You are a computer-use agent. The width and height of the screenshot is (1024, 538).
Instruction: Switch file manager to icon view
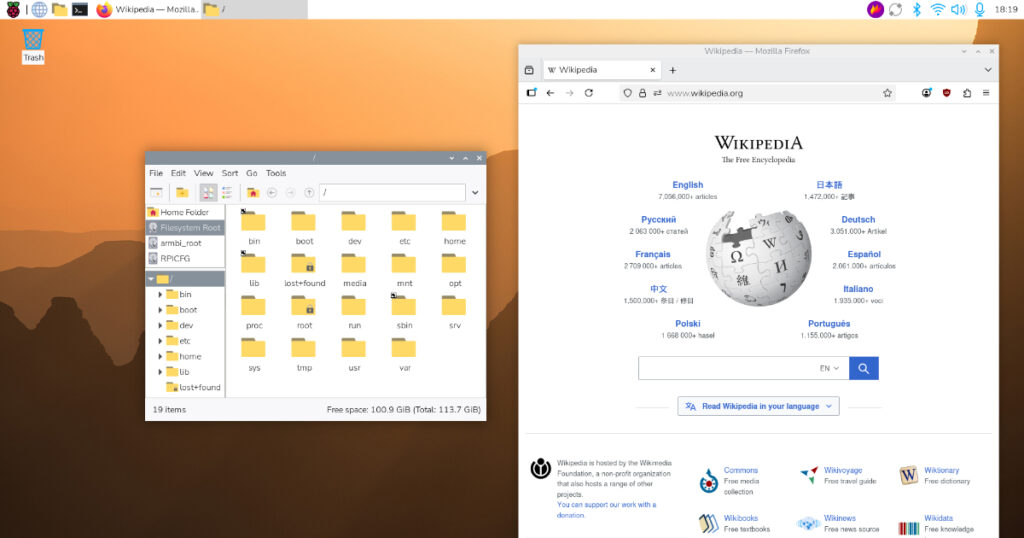(x=208, y=192)
